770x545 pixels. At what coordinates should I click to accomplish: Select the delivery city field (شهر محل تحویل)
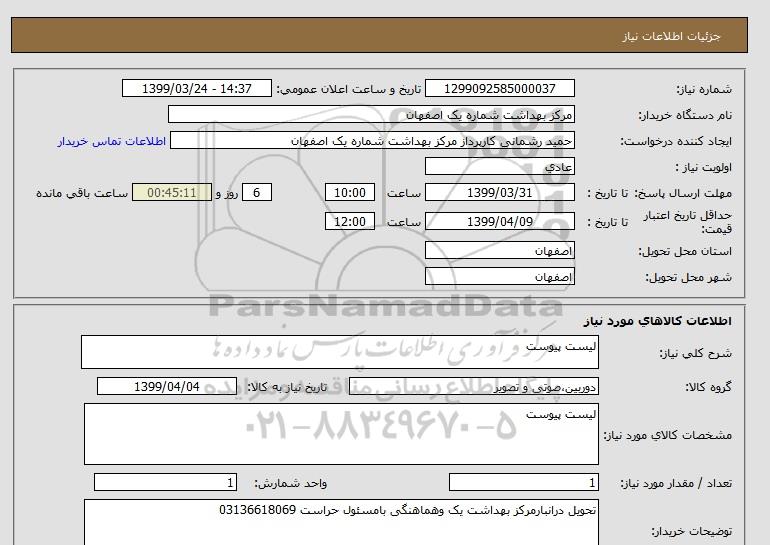(x=499, y=276)
